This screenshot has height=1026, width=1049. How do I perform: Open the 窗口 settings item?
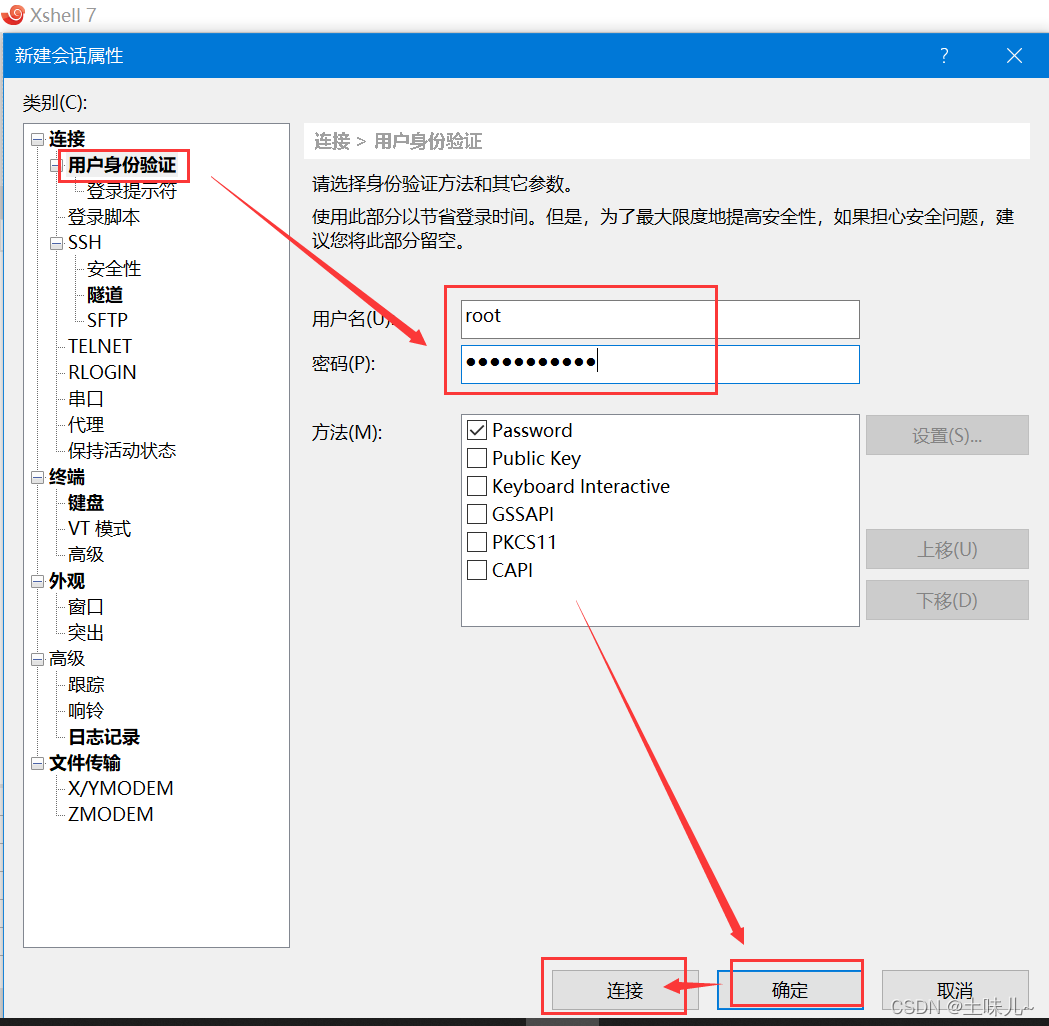tap(86, 607)
